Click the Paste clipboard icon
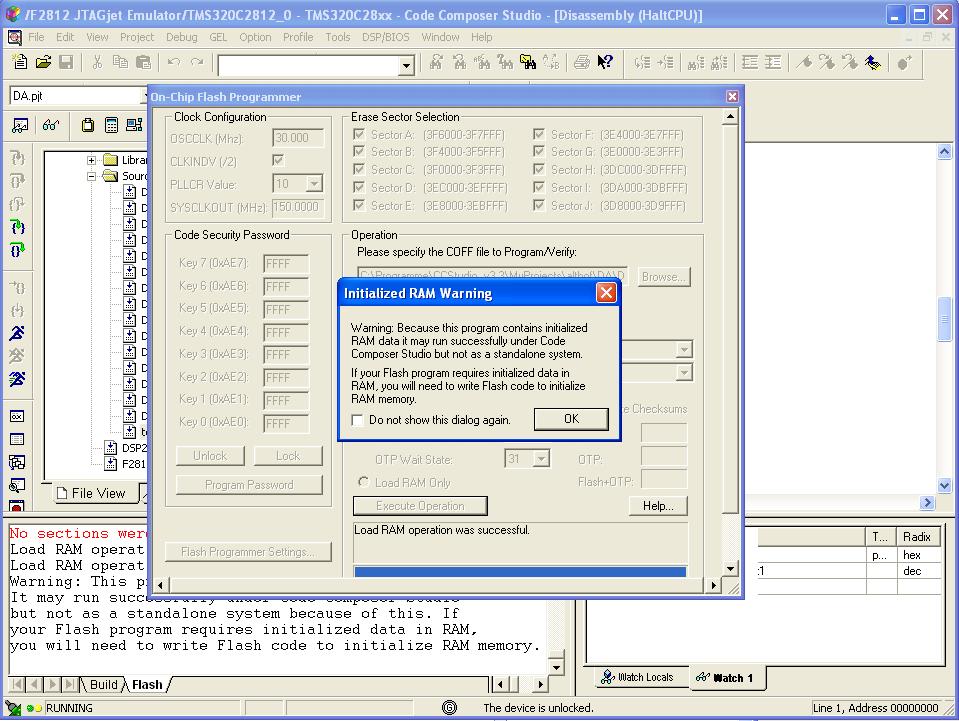 143,62
